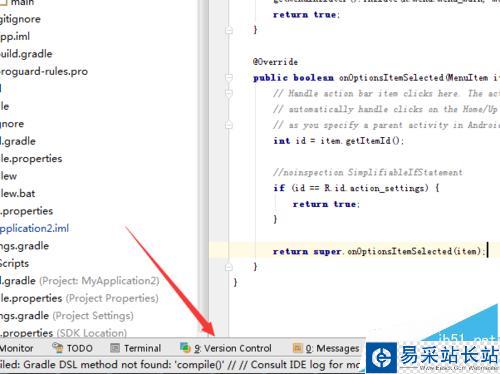
Task: Select the ngs.gradle file above Scripts
Action: click(x=25, y=246)
